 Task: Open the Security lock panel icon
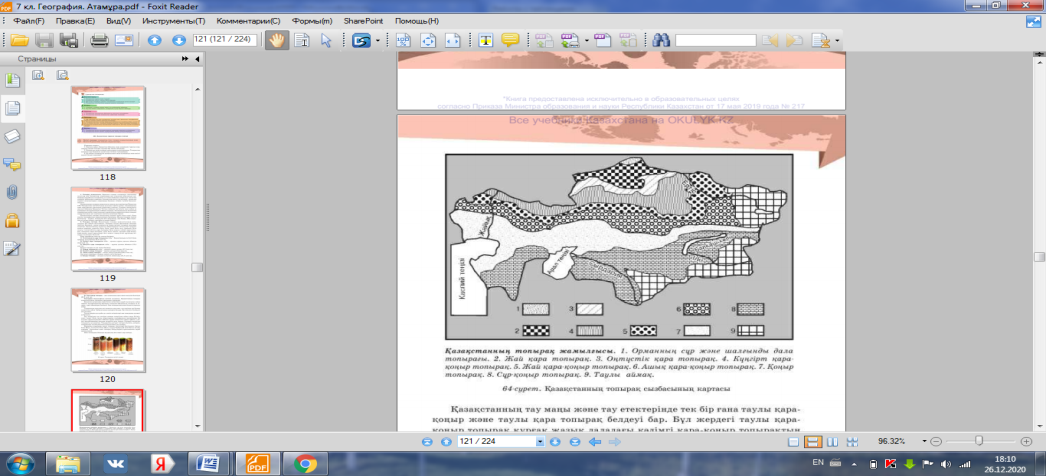point(12,220)
